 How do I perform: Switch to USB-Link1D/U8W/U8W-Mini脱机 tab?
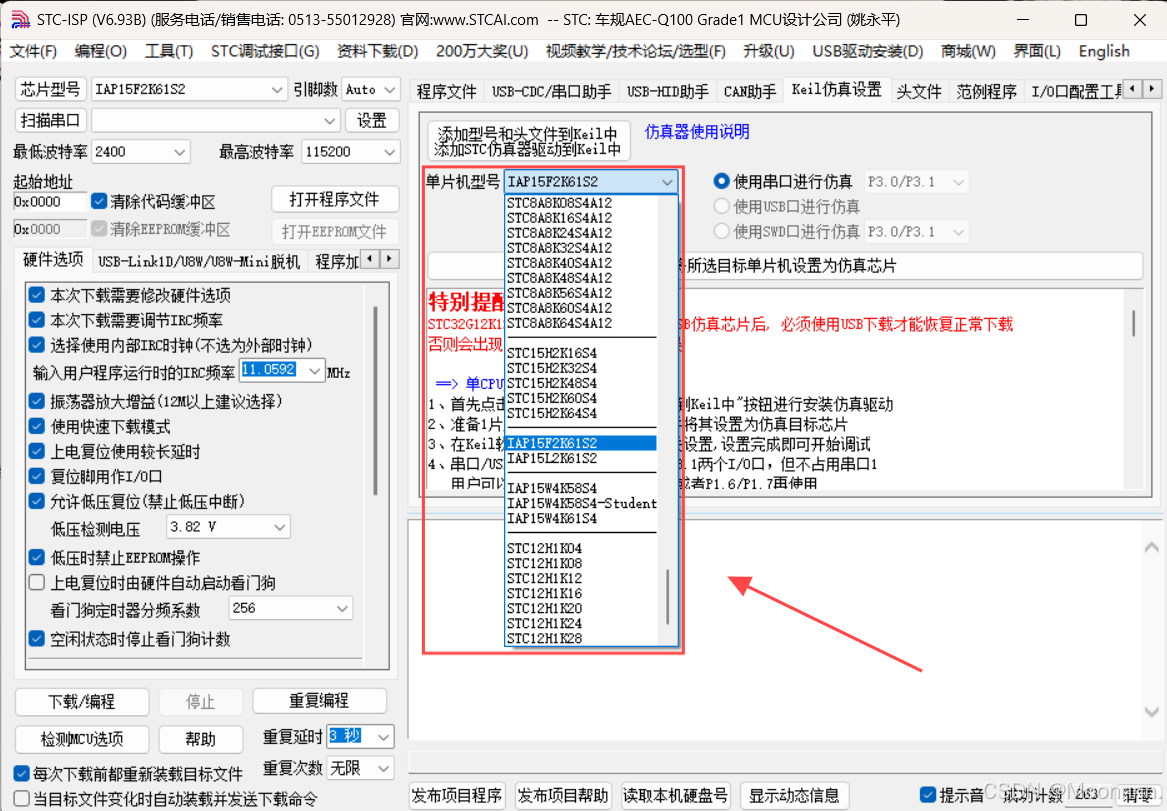click(199, 261)
